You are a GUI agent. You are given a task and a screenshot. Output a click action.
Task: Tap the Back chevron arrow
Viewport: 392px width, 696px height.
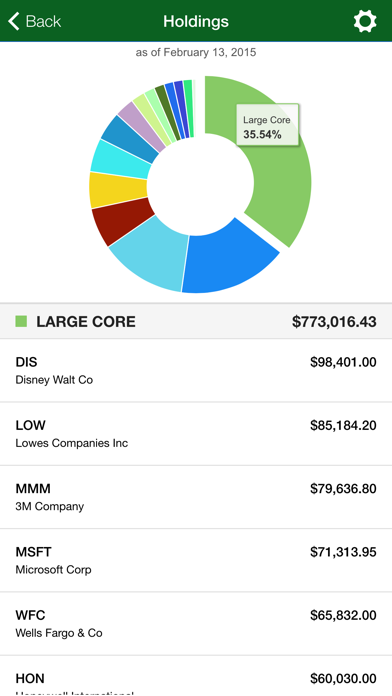click(x=14, y=21)
